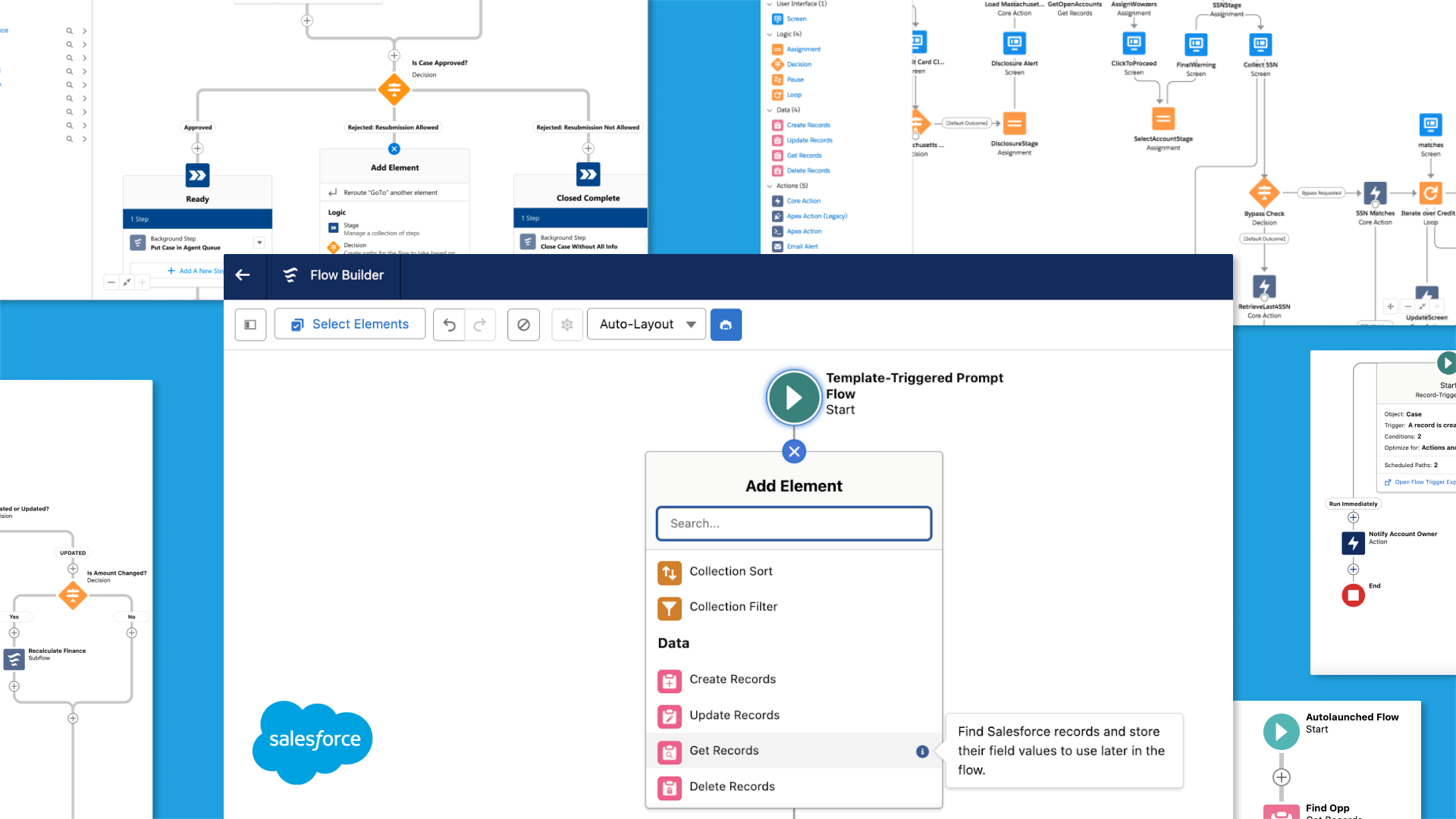The image size is (1456, 819).
Task: Open flow settings gear icon
Action: [x=567, y=325]
